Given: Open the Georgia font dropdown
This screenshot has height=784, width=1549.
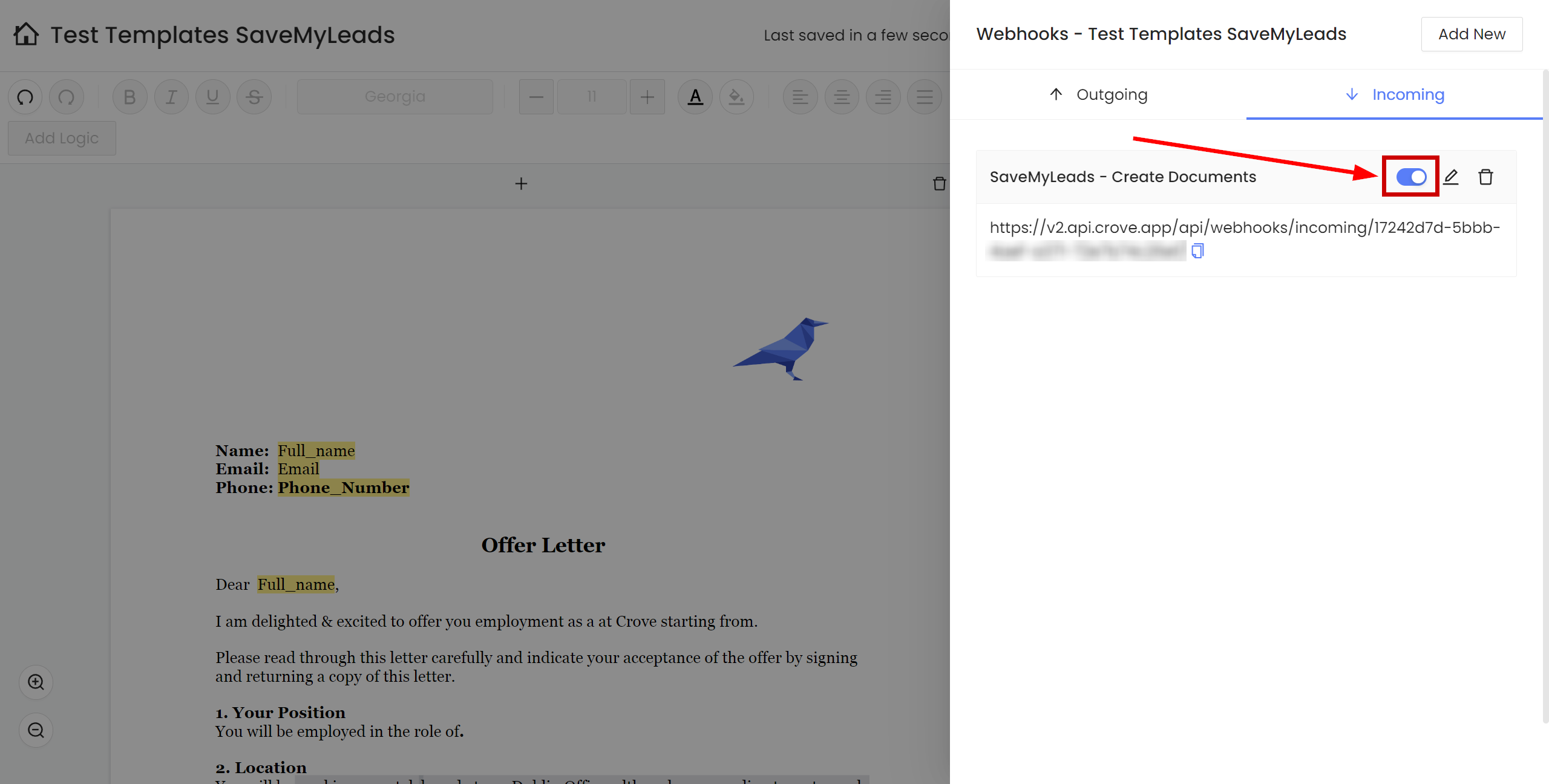Looking at the screenshot, I should coord(395,97).
